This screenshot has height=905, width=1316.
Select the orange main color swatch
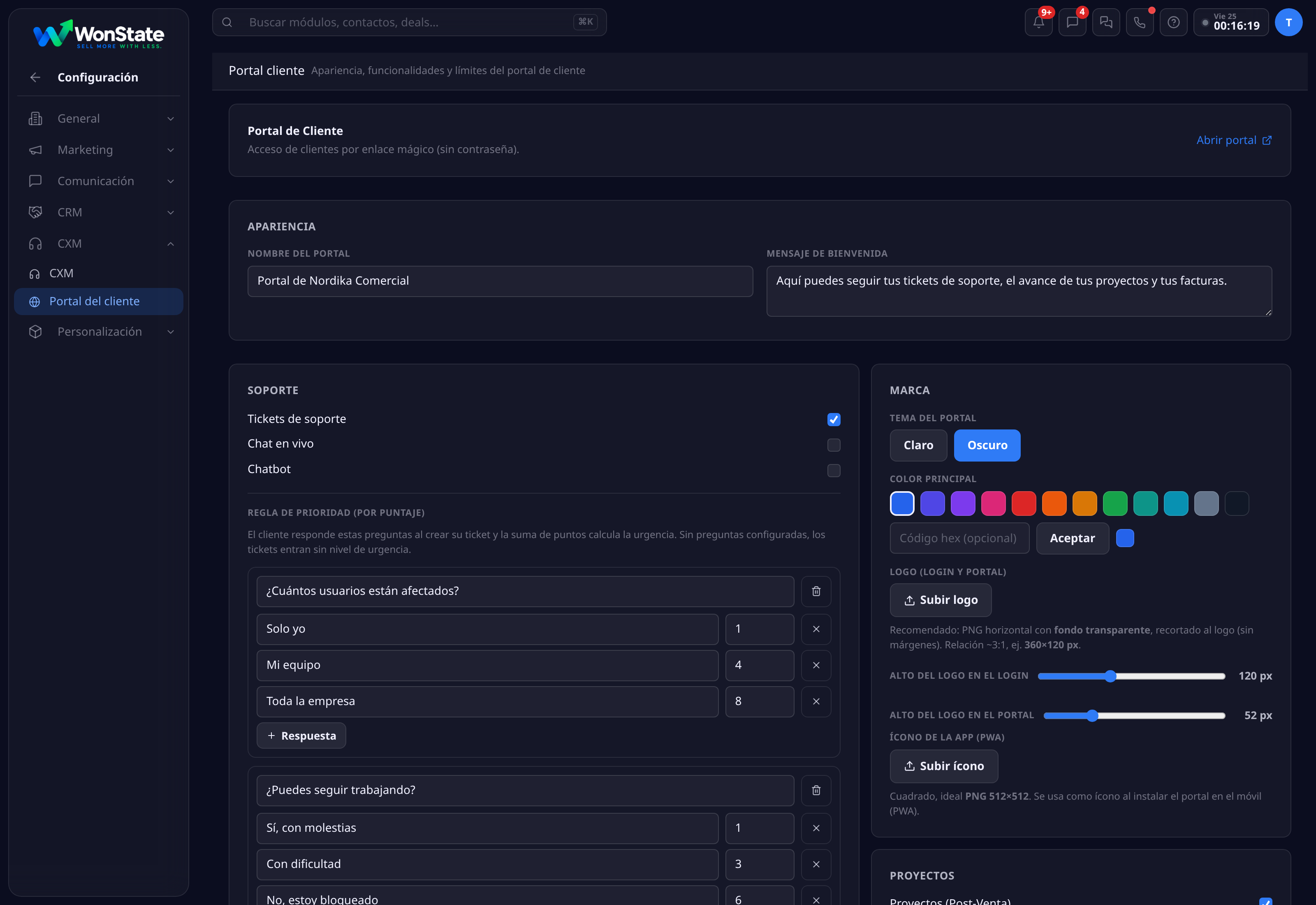[1054, 504]
